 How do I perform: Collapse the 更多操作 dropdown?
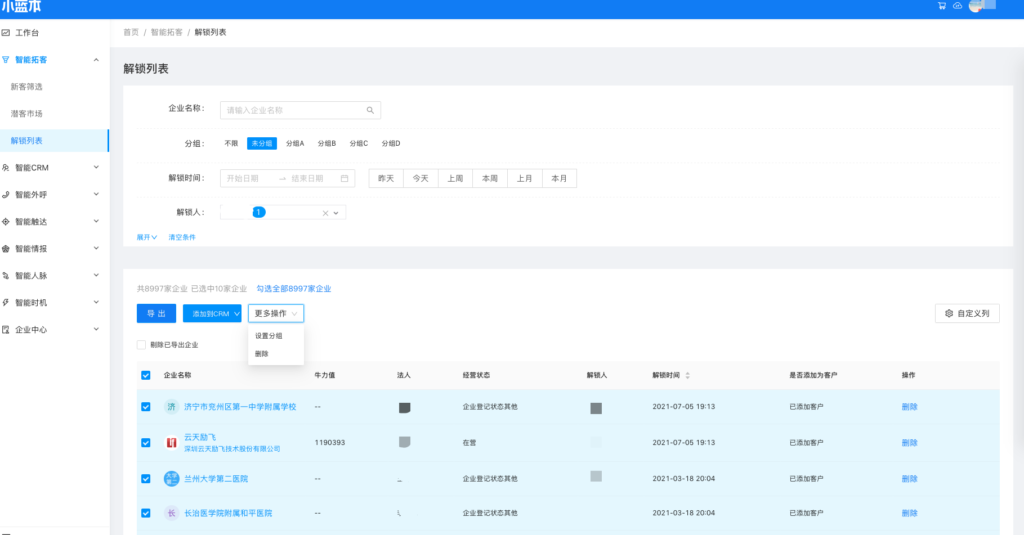point(276,313)
